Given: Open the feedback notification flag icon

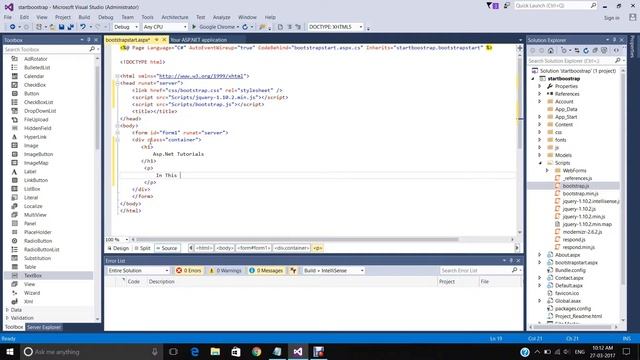Looking at the screenshot, I should [492, 6].
